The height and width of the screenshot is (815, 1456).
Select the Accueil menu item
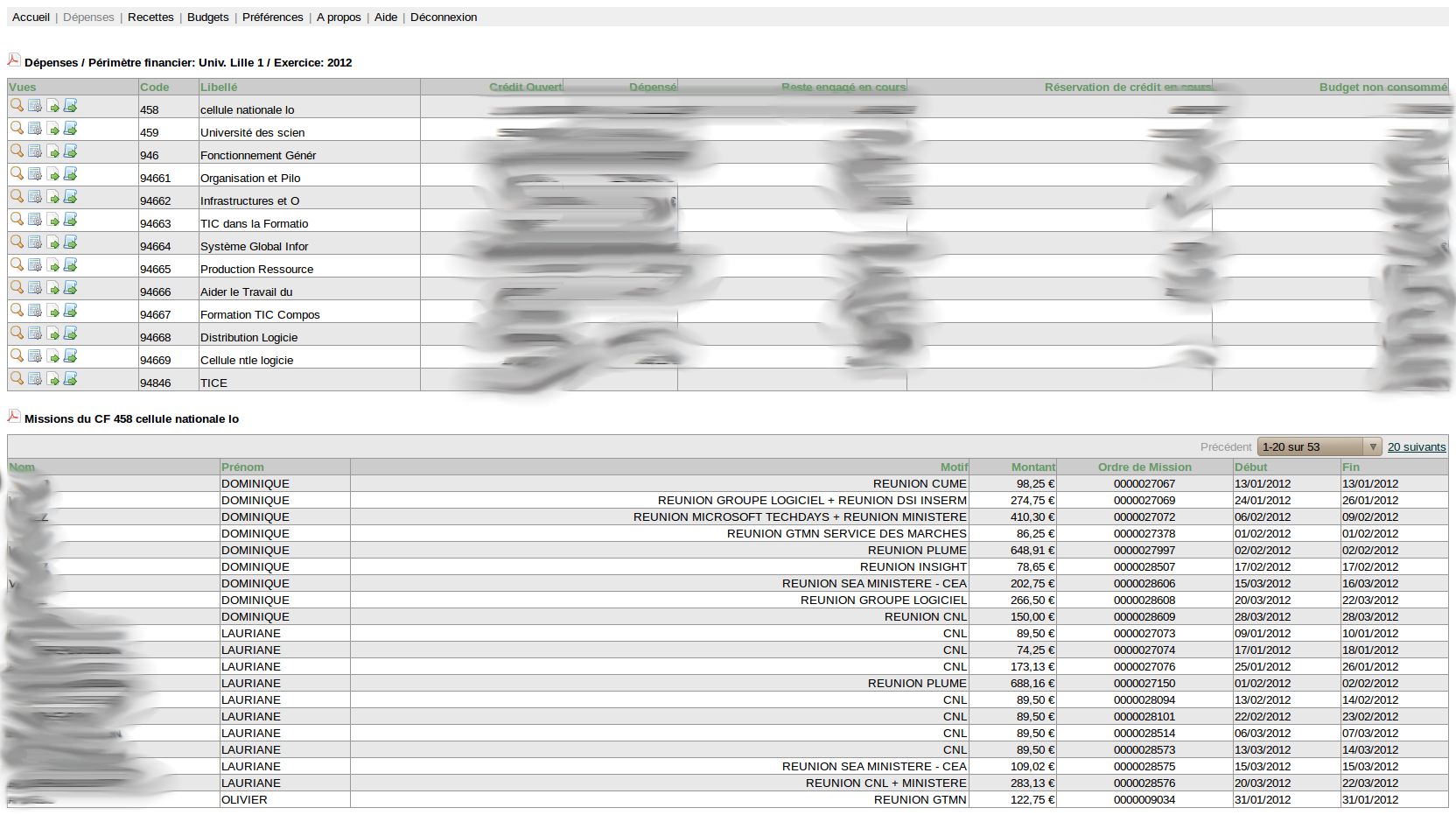[31, 18]
